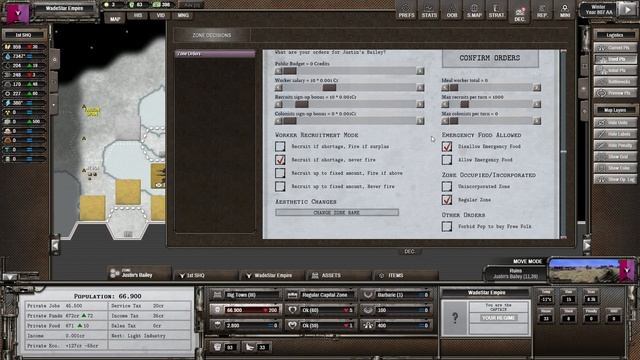Increase Public Budget with right arrow
Viewport: 640px width, 360px height.
[x=420, y=71]
